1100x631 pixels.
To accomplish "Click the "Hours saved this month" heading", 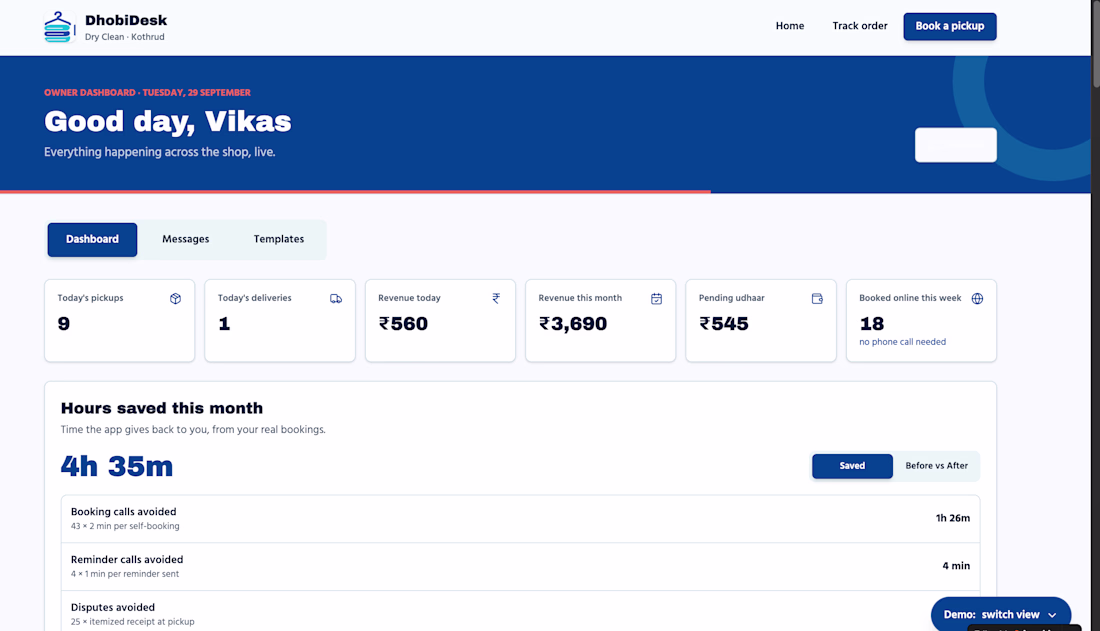I will point(162,409).
